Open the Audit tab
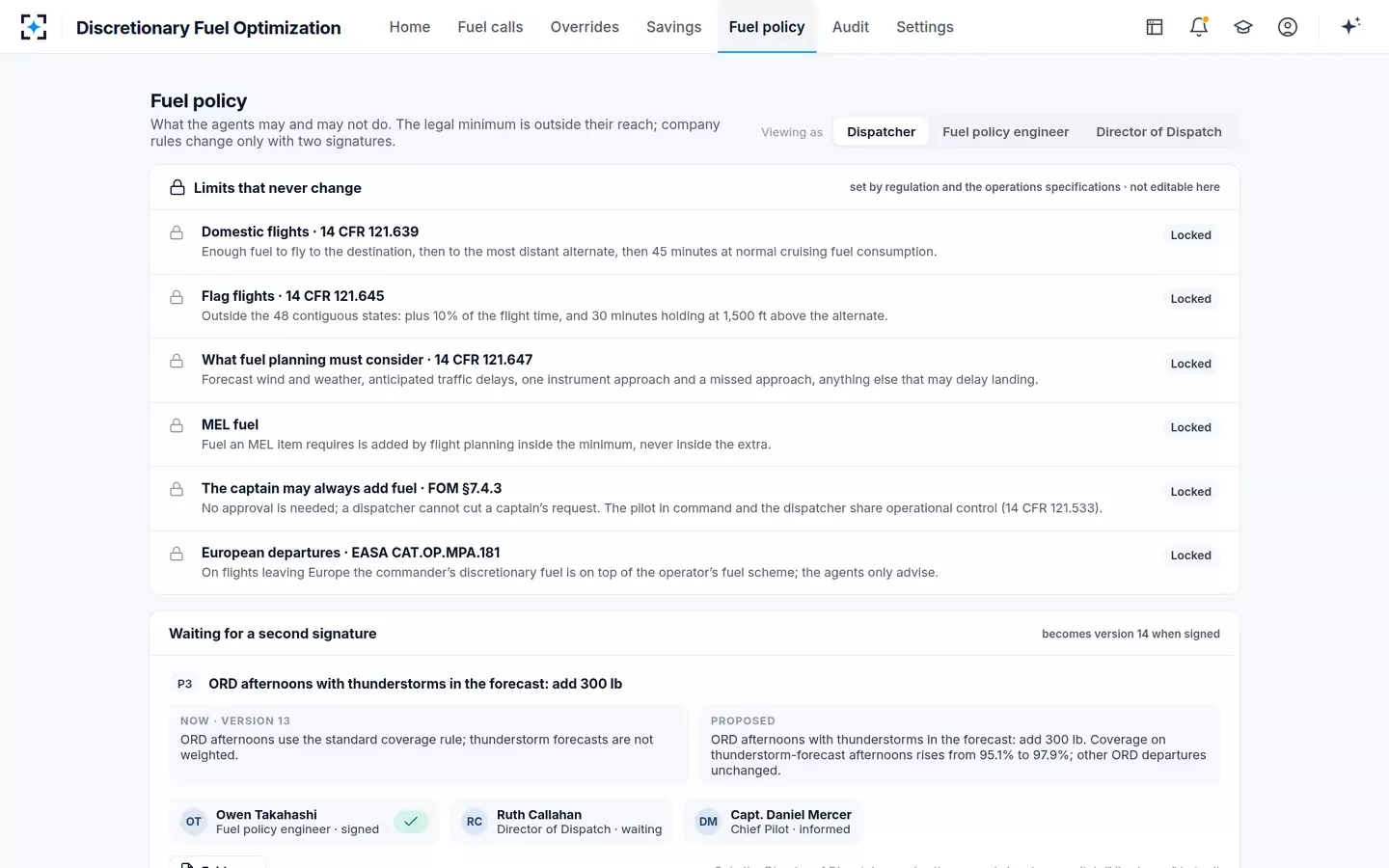The height and width of the screenshot is (868, 1389). coord(851,27)
